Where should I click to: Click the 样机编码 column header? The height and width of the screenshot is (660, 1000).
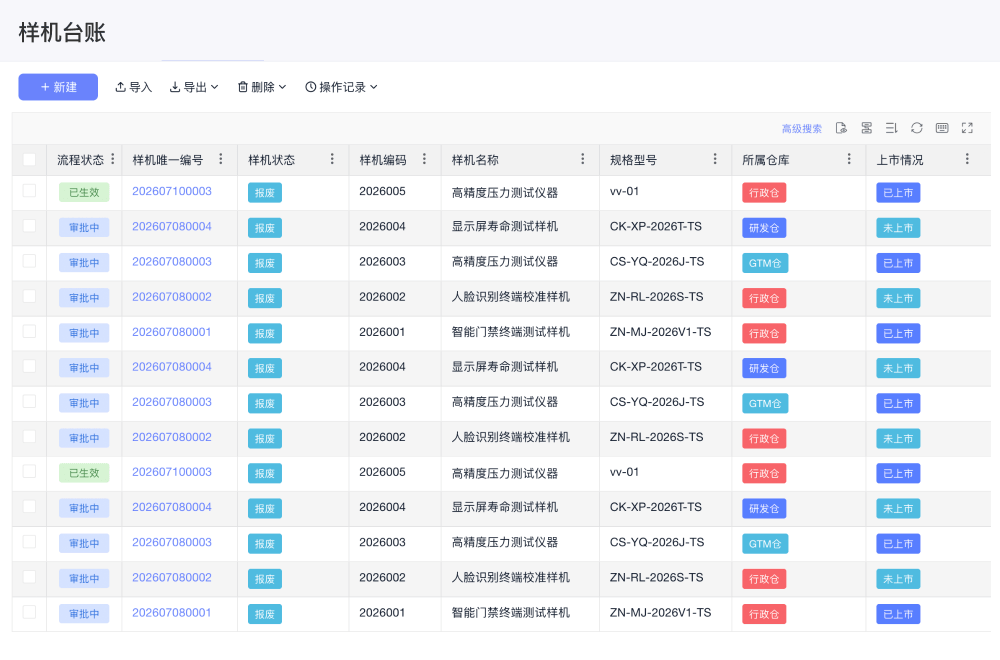(383, 160)
